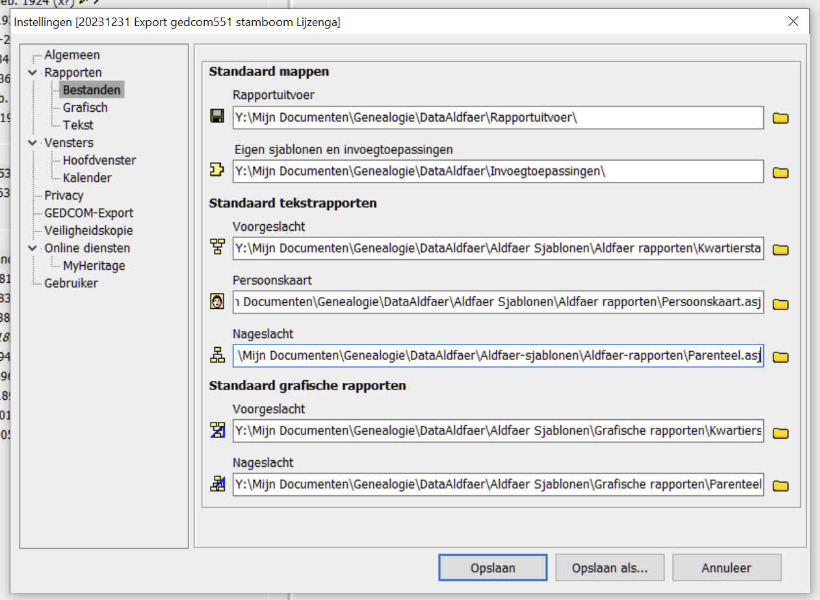Go to MyHeritage settings
Image resolution: width=820 pixels, height=600 pixels.
point(94,266)
